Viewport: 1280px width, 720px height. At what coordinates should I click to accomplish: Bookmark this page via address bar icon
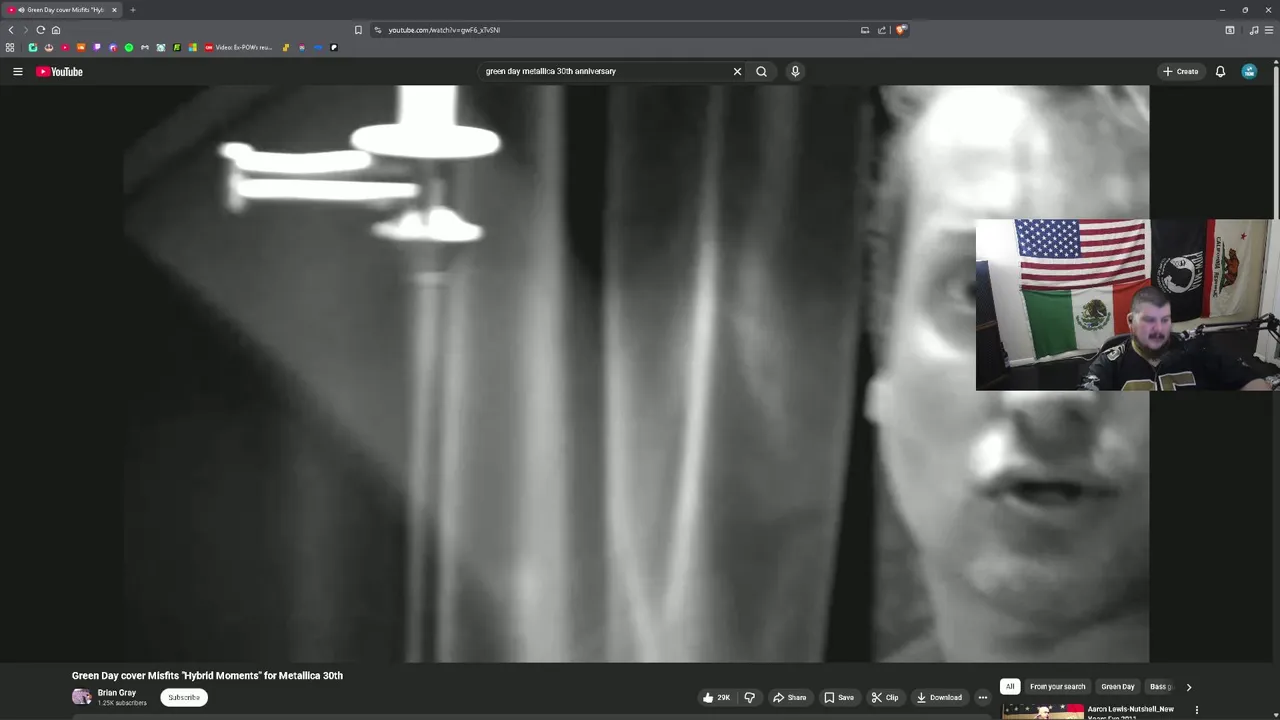pyautogui.click(x=358, y=30)
